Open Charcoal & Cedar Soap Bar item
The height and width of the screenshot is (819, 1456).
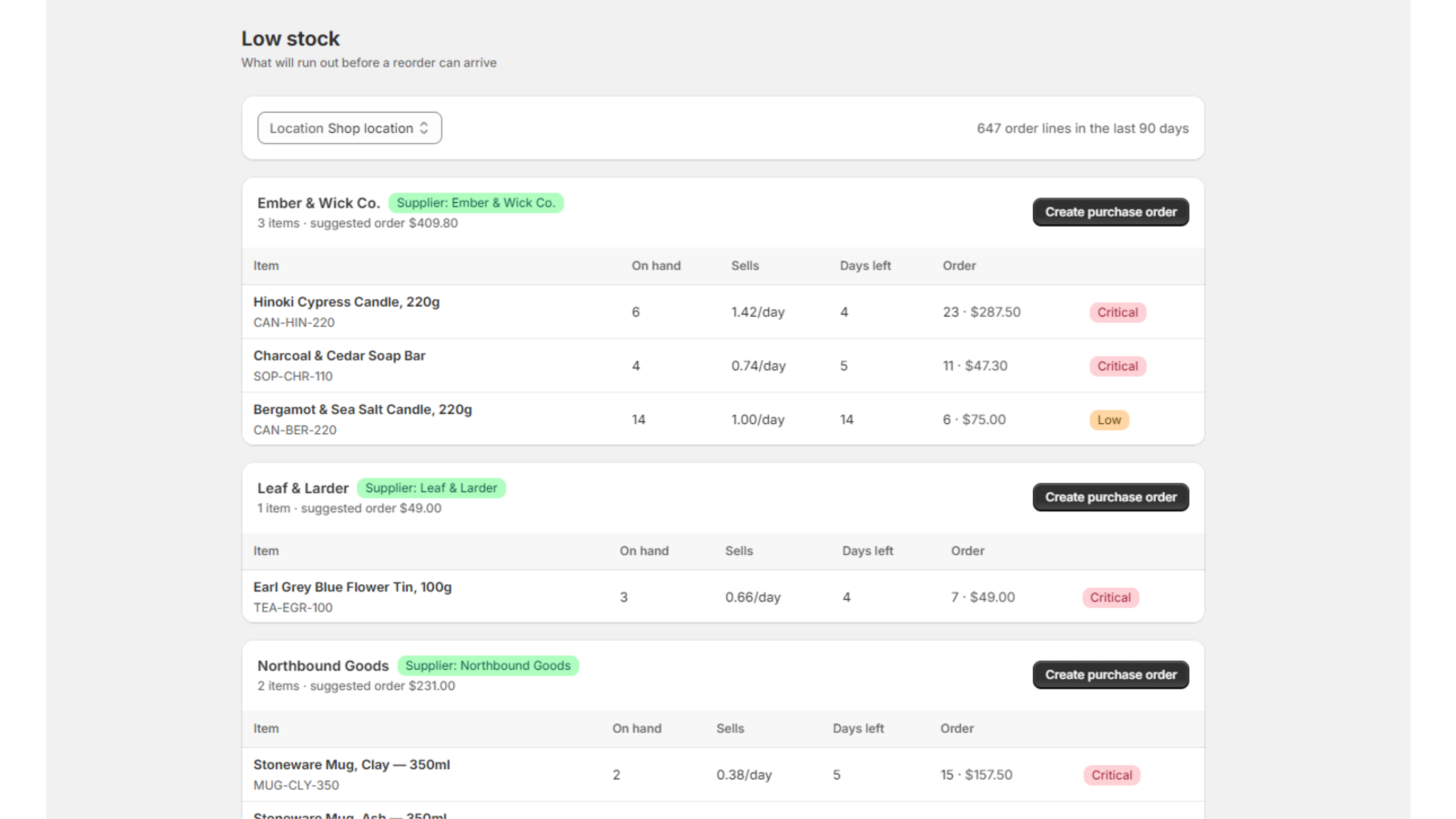coord(339,356)
